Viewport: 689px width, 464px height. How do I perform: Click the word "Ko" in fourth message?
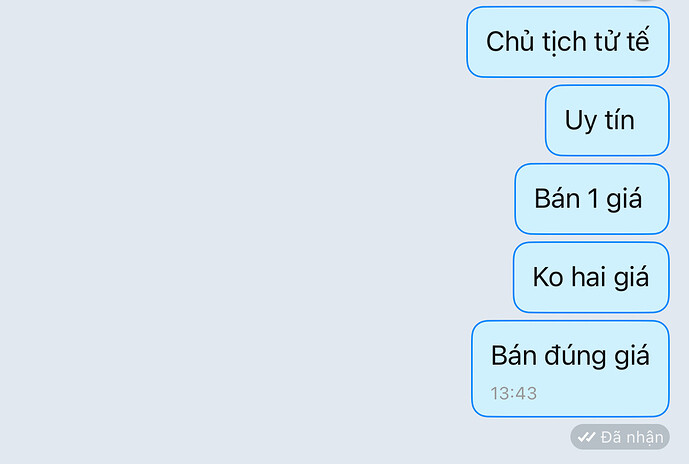548,277
